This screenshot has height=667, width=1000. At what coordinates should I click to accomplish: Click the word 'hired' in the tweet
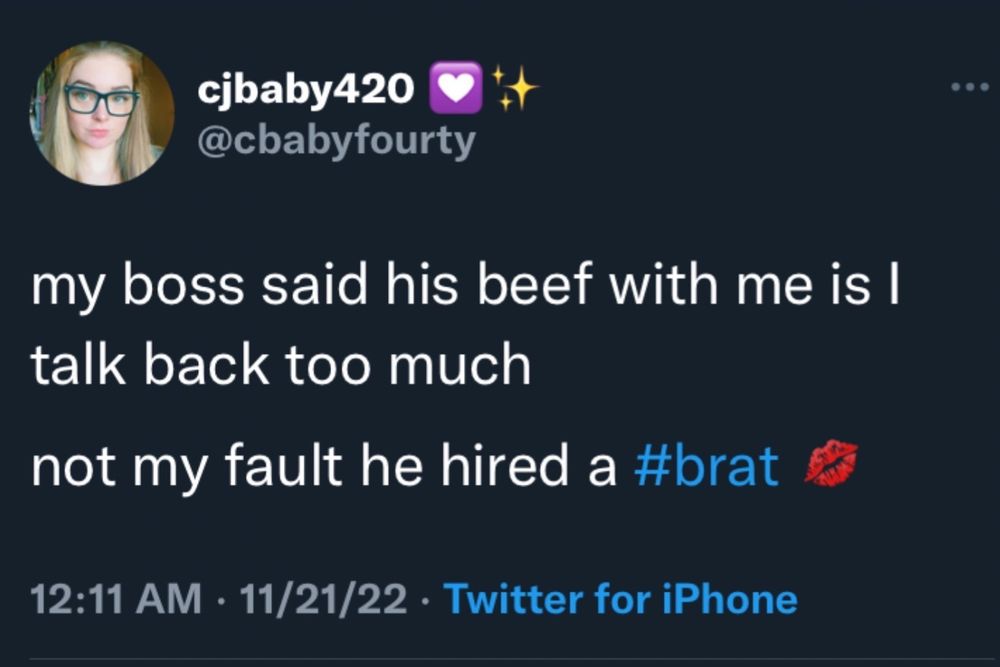point(504,464)
